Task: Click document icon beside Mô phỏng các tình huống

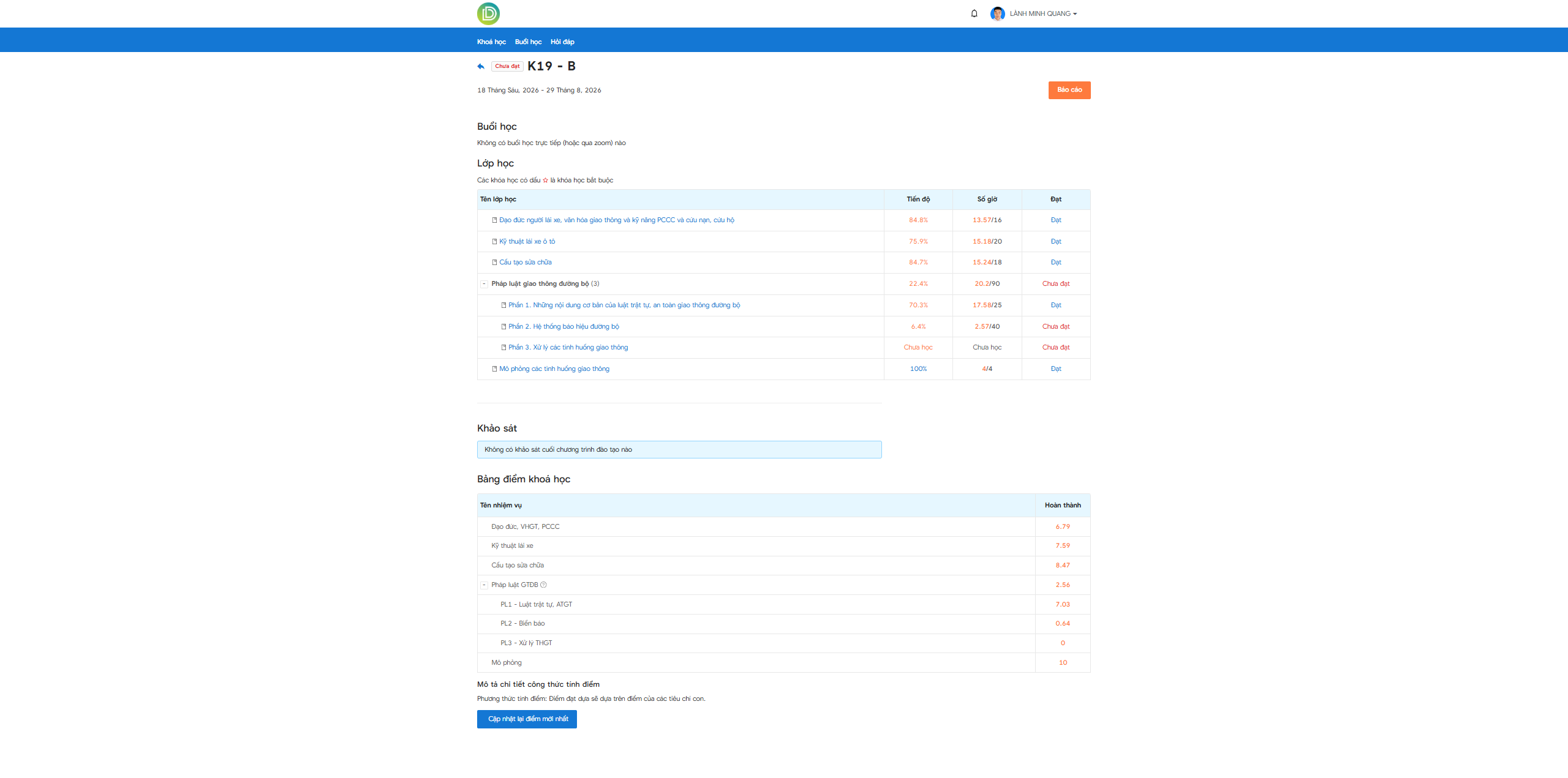Action: coord(494,369)
